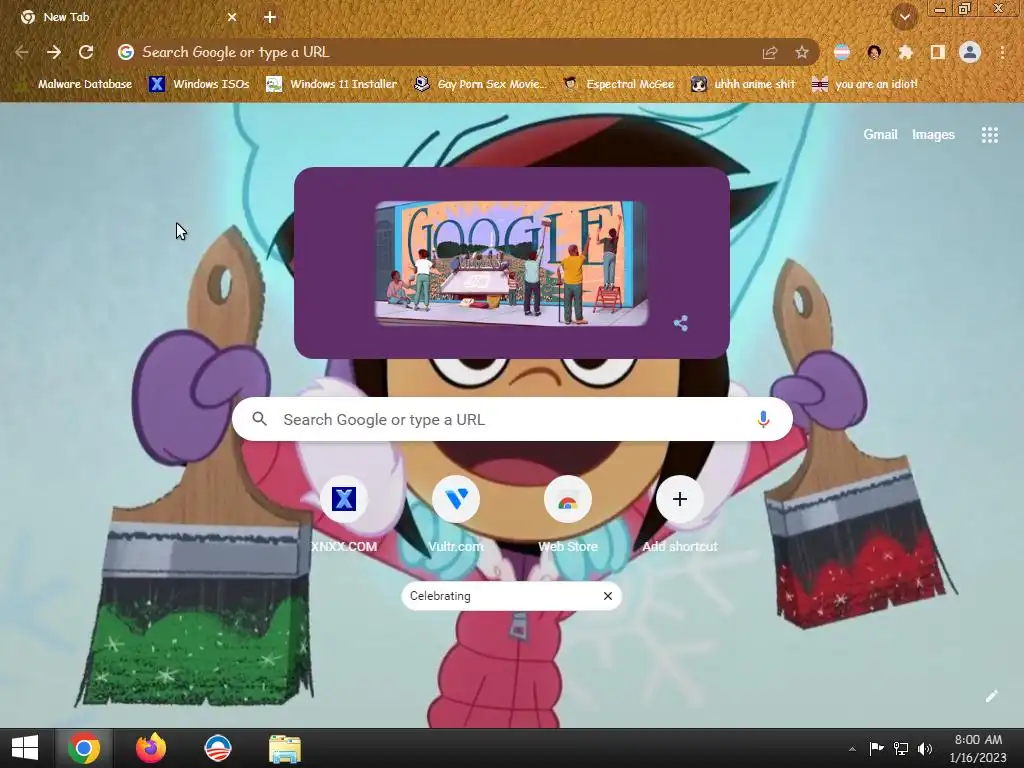Expand the tab search chevron
Image resolution: width=1024 pixels, height=768 pixels.
tap(905, 17)
